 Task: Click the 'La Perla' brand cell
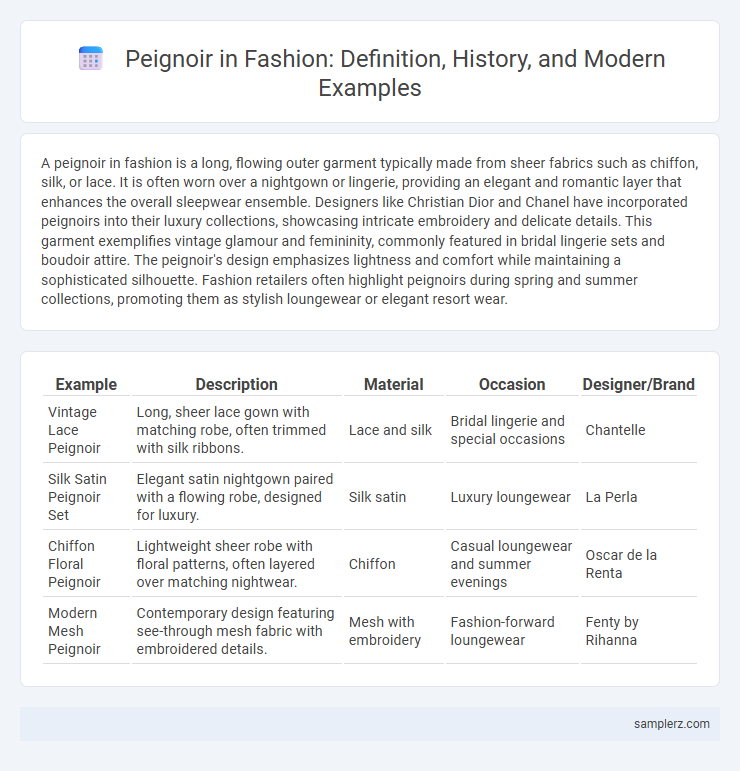click(x=638, y=497)
